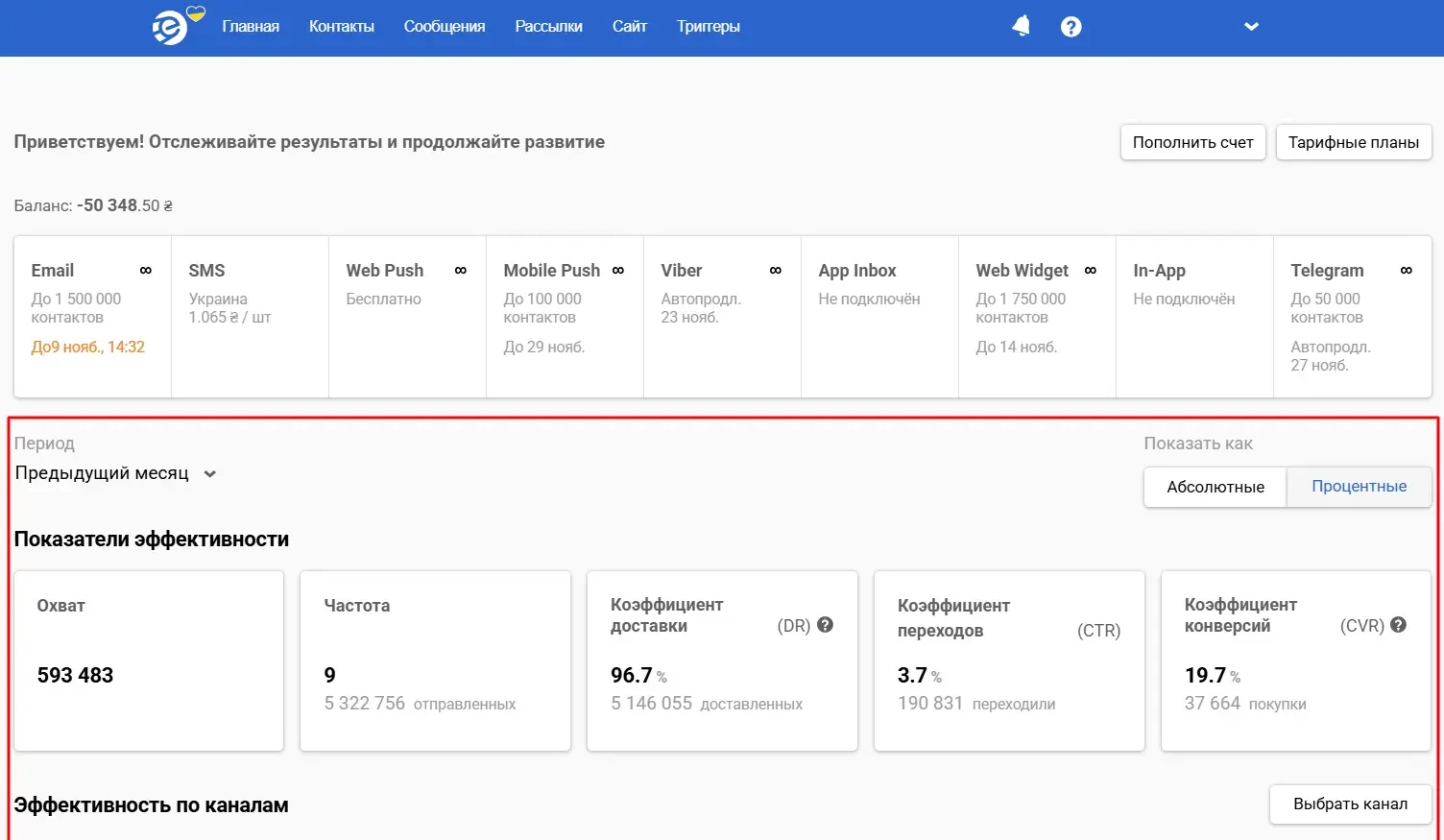Image resolution: width=1444 pixels, height=840 pixels.
Task: Open the notifications bell icon
Action: (x=1021, y=26)
